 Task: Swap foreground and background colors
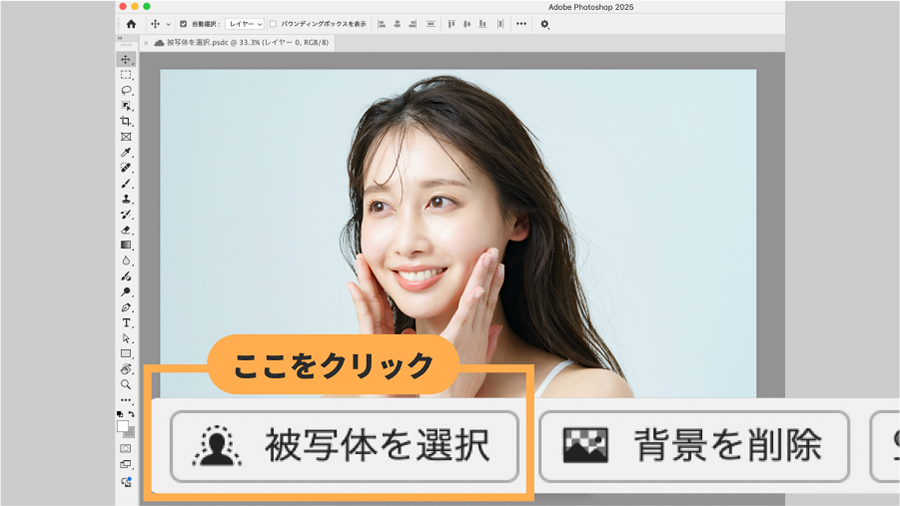131,414
